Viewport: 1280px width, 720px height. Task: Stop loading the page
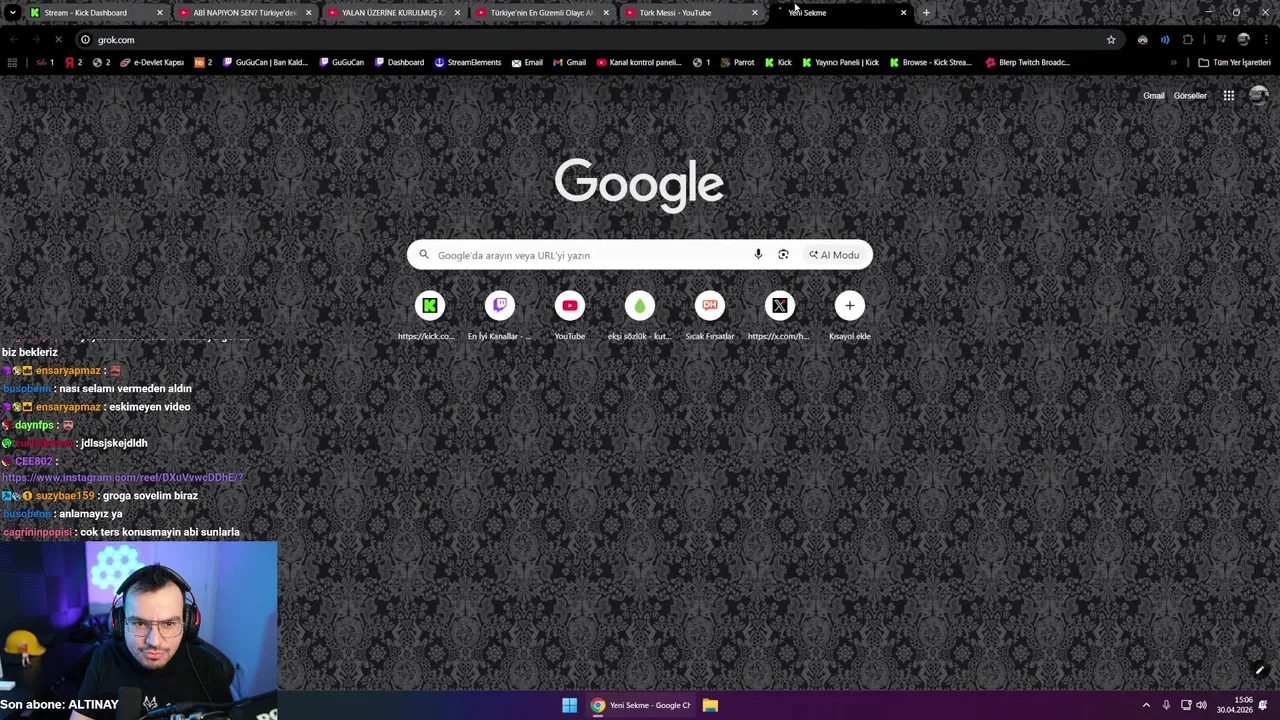tap(58, 40)
